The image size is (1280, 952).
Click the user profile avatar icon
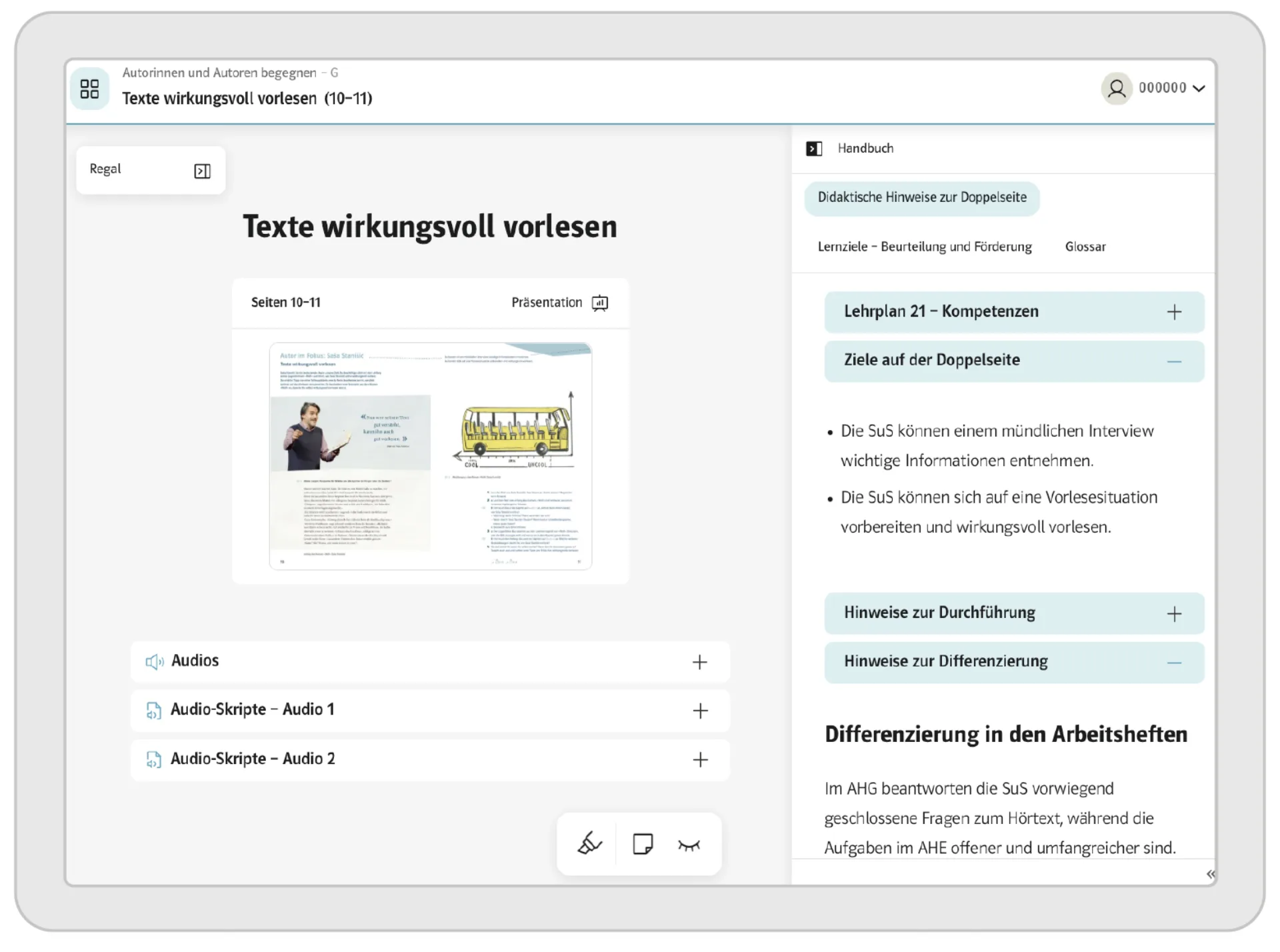point(1117,89)
